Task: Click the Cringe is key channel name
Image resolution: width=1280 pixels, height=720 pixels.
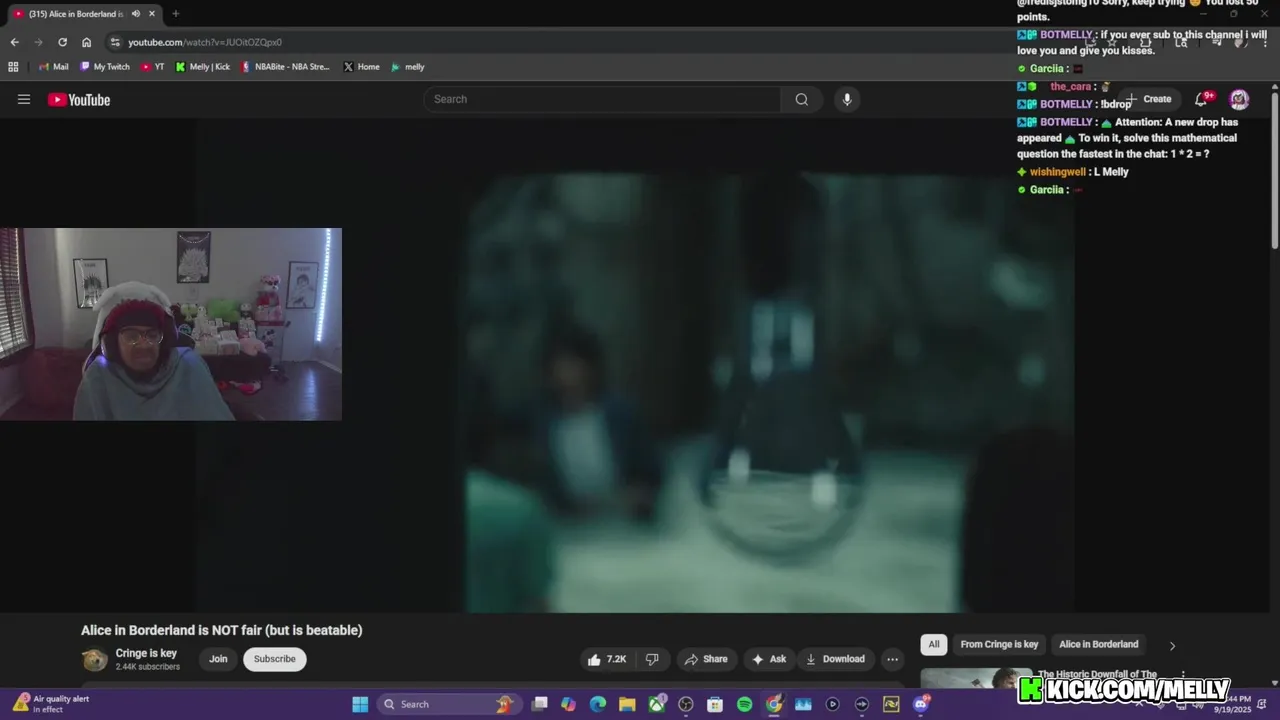Action: point(146,653)
